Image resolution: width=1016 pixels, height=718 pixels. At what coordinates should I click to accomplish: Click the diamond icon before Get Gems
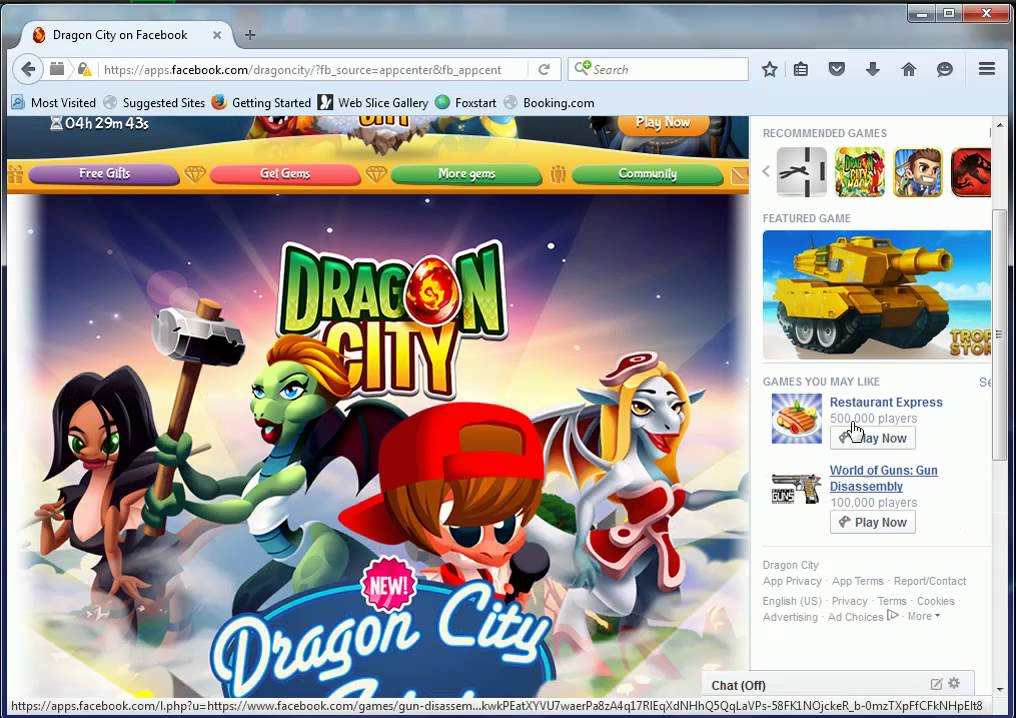pyautogui.click(x=194, y=174)
